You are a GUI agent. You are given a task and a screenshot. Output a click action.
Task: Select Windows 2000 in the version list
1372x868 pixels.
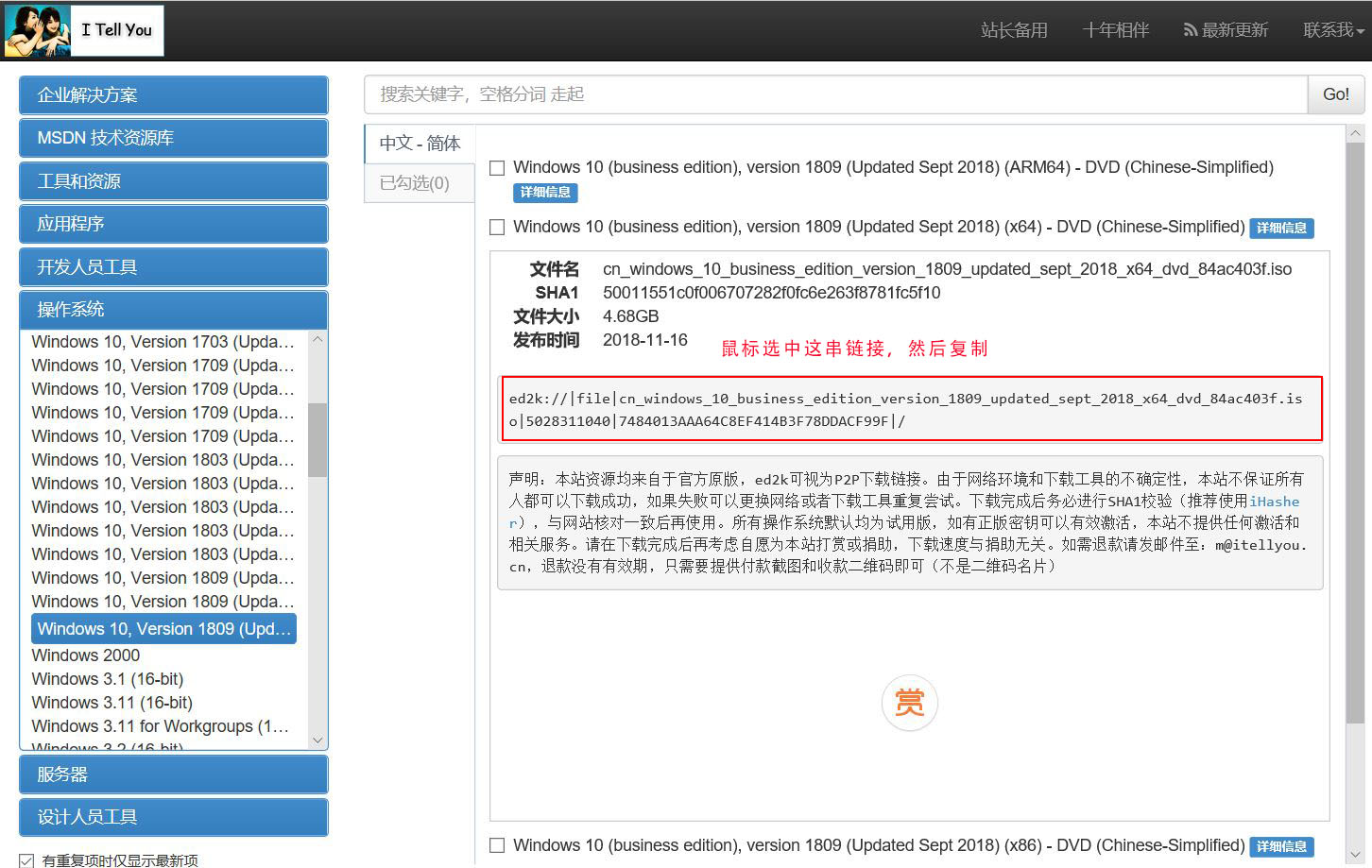point(85,655)
